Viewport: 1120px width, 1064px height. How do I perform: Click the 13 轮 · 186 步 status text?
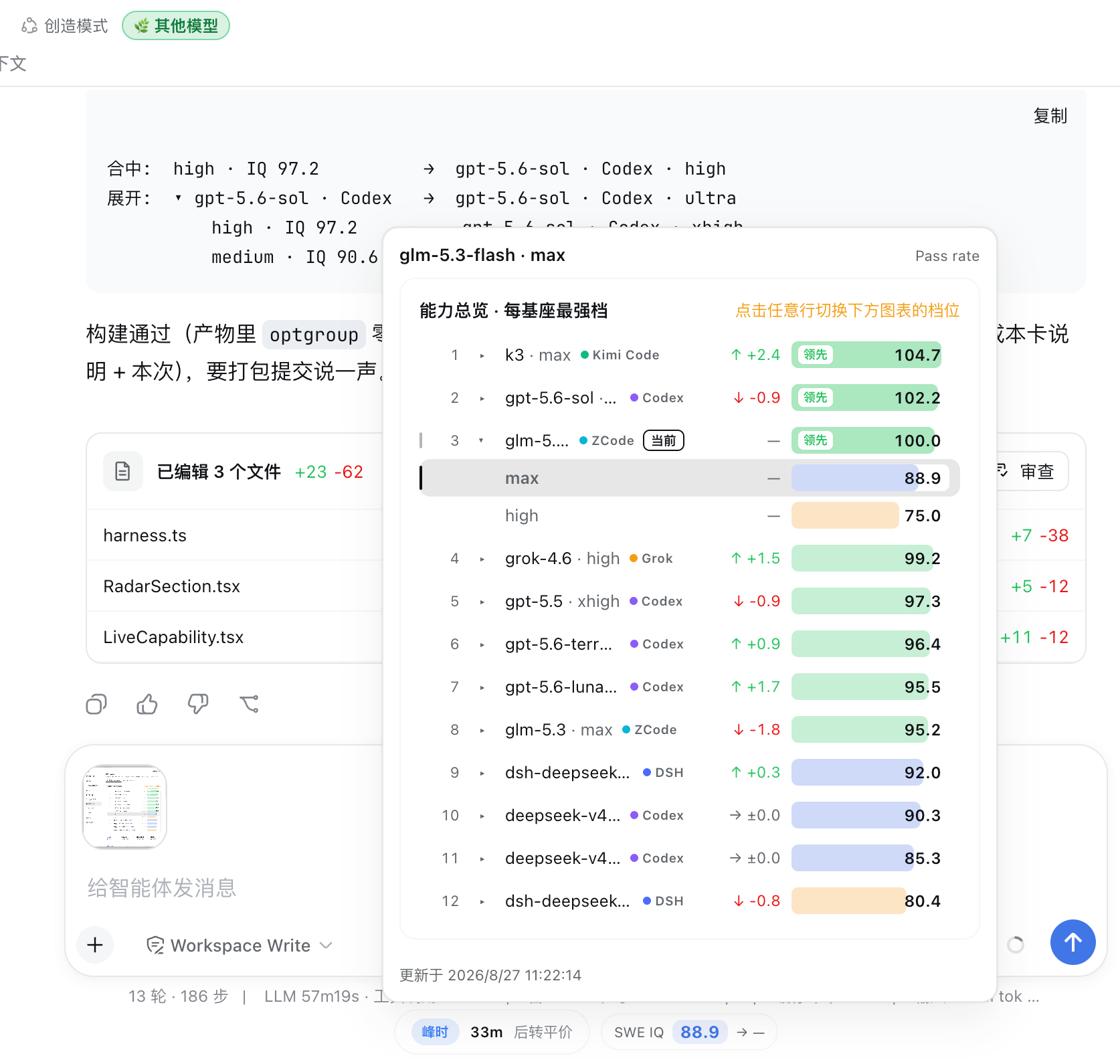point(179,996)
